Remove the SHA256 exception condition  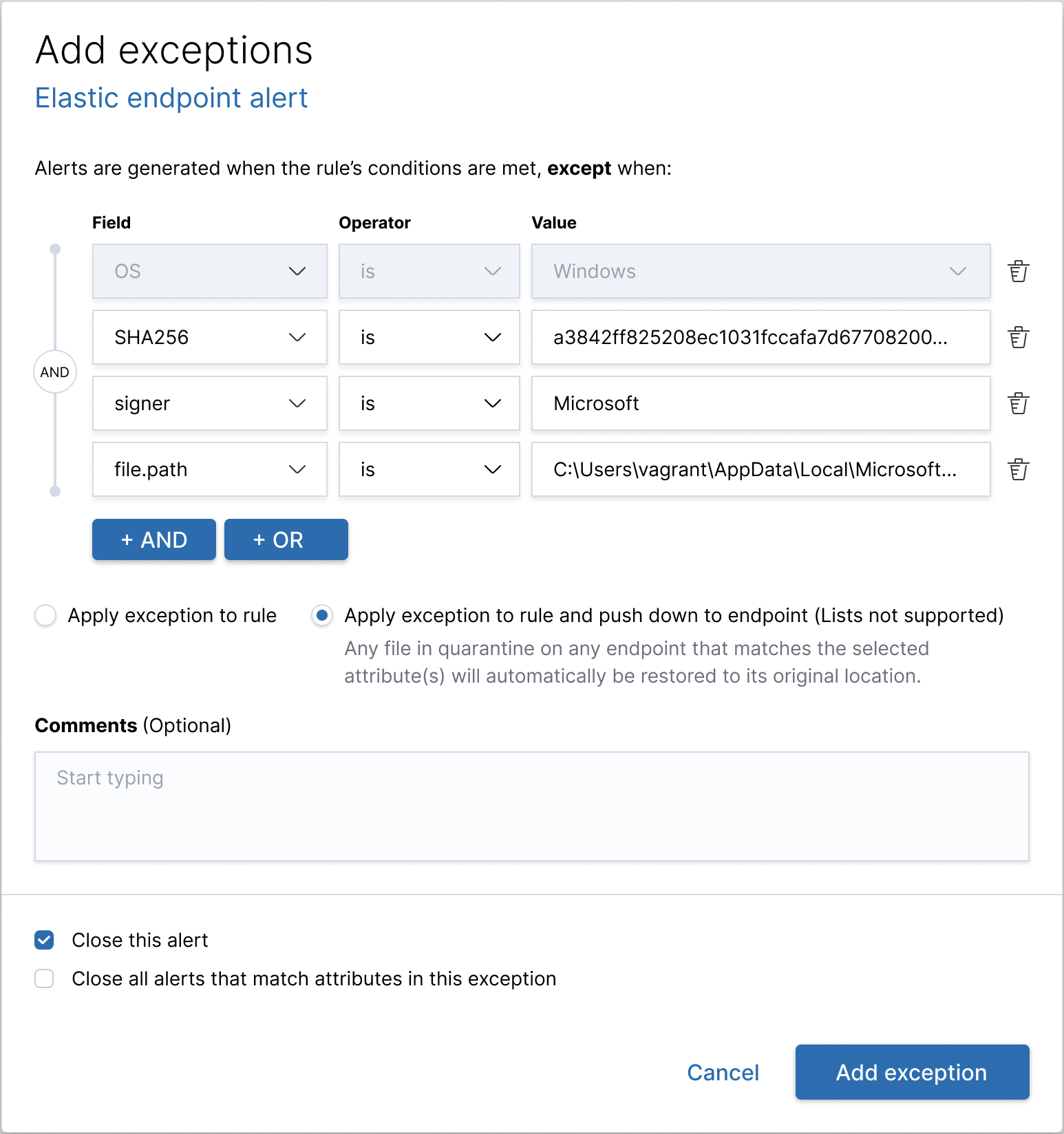(1019, 337)
